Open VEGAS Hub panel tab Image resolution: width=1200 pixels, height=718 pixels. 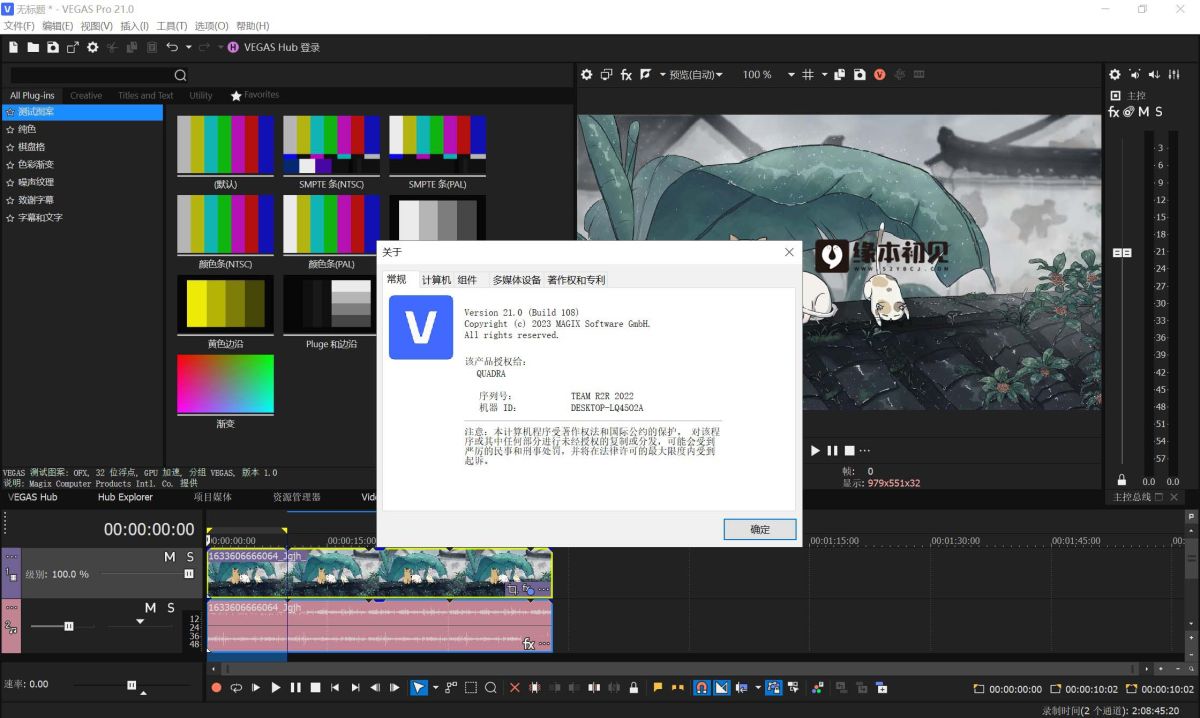click(33, 497)
